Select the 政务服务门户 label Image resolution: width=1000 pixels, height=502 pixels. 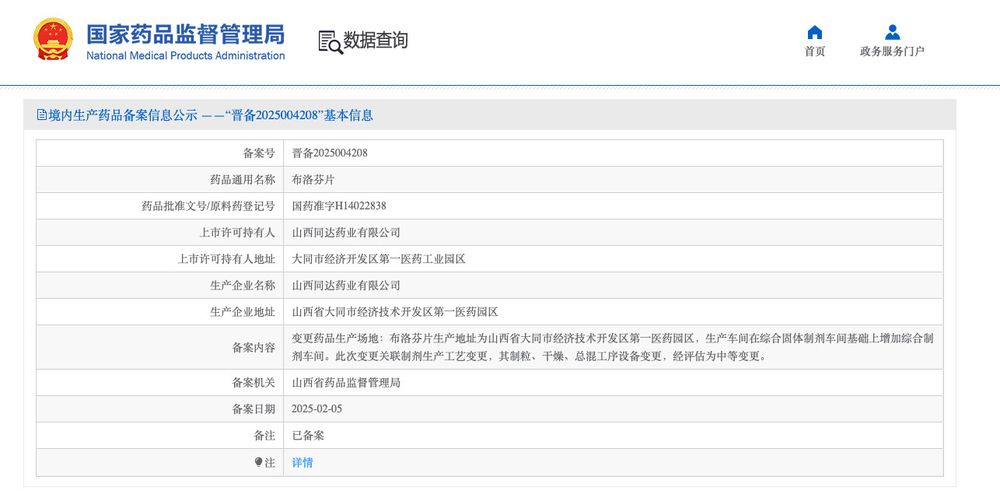892,52
